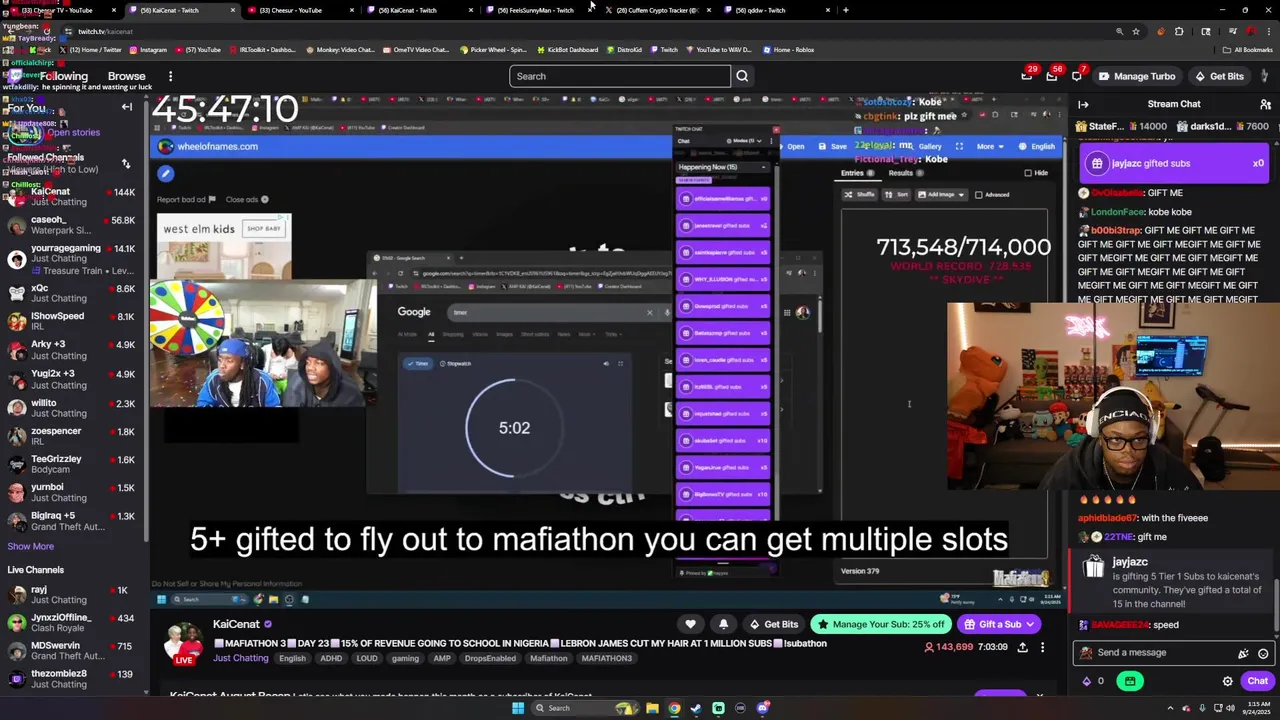The image size is (1280, 720).
Task: Click the Get Bits button in the top bar
Action: pyautogui.click(x=1219, y=76)
